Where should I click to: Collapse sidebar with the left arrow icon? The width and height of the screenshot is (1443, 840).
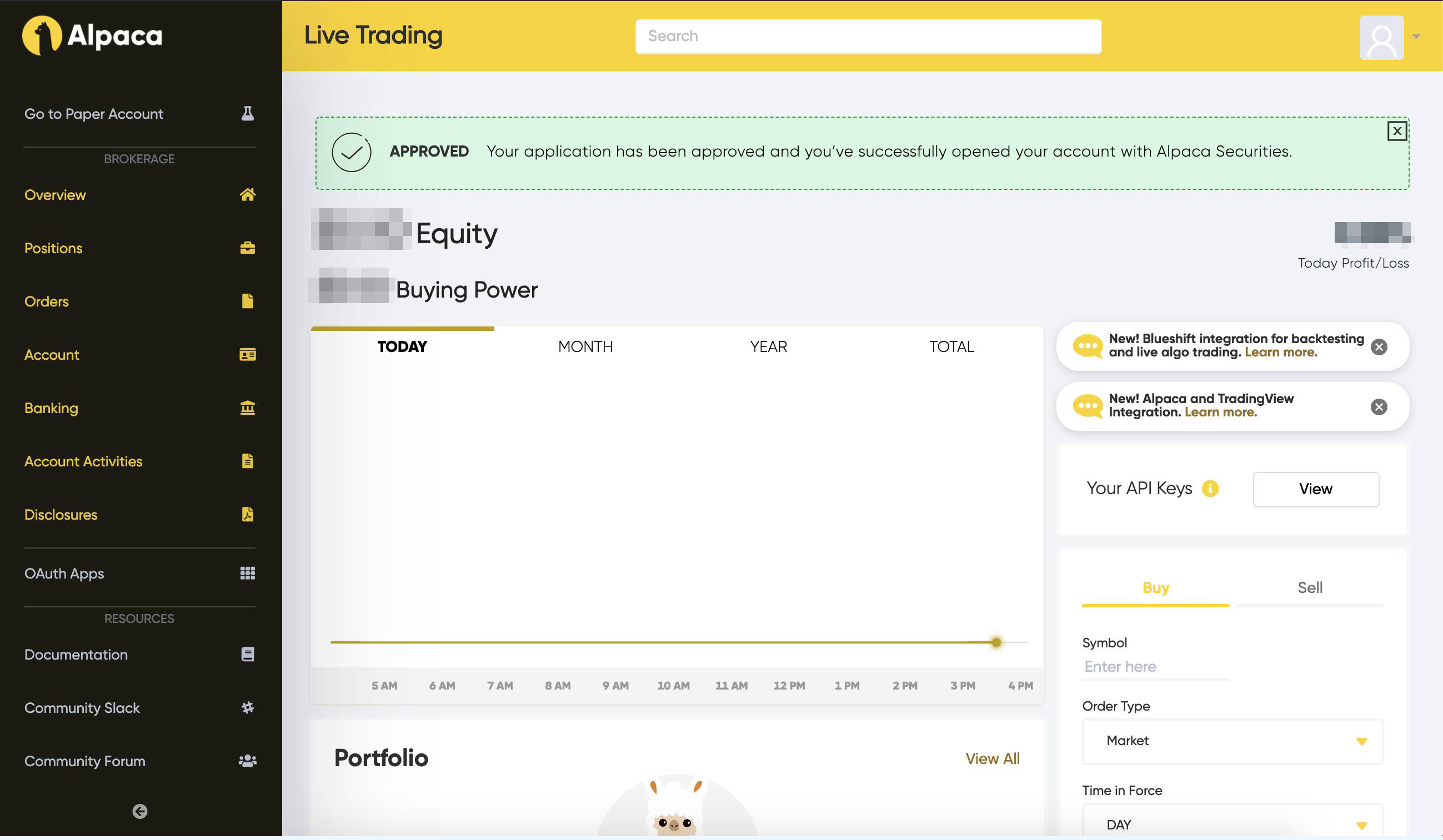[x=140, y=811]
